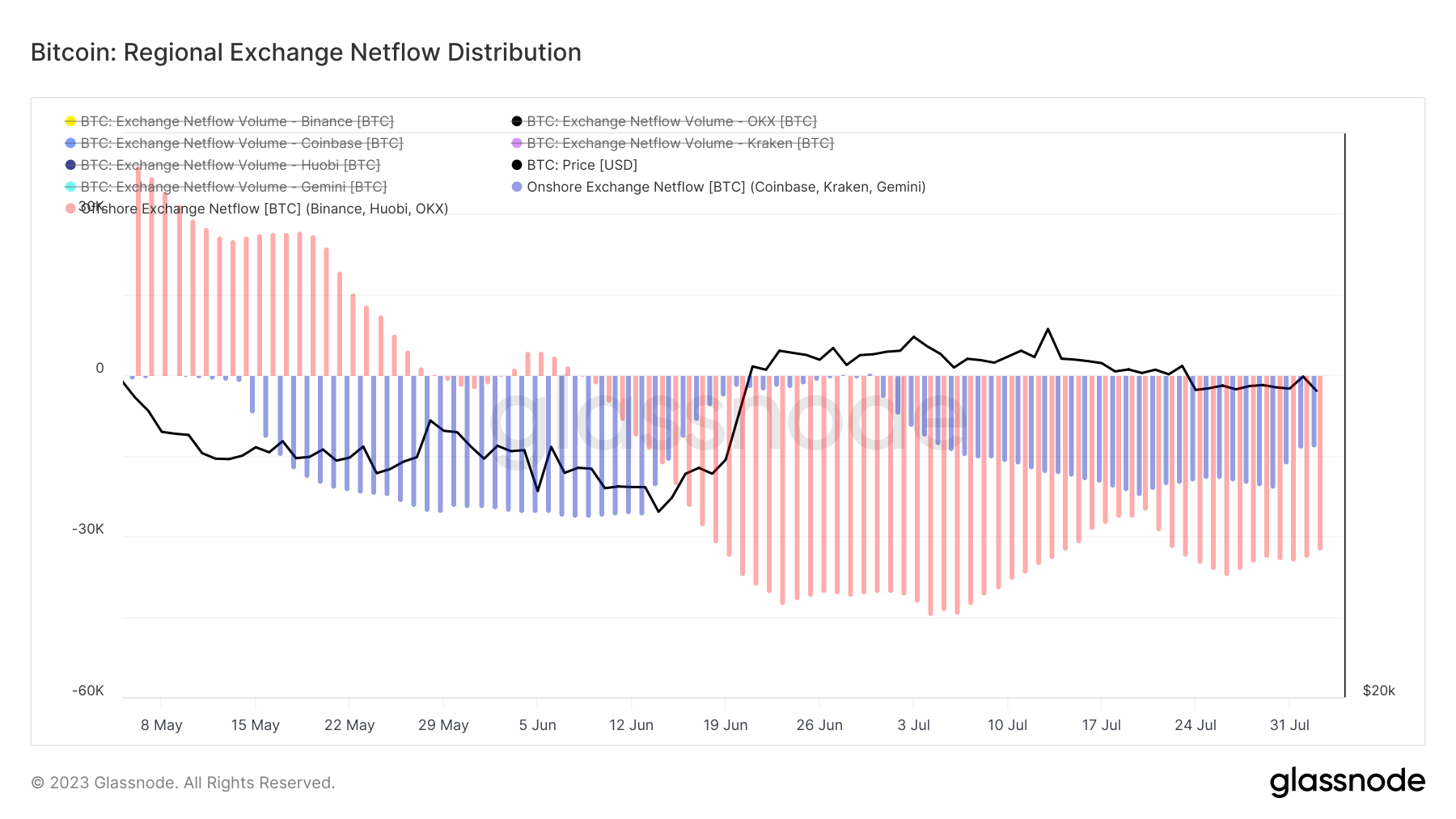Enable the Coinbase netflow series label
The width and height of the screenshot is (1456, 819).
pos(241,143)
